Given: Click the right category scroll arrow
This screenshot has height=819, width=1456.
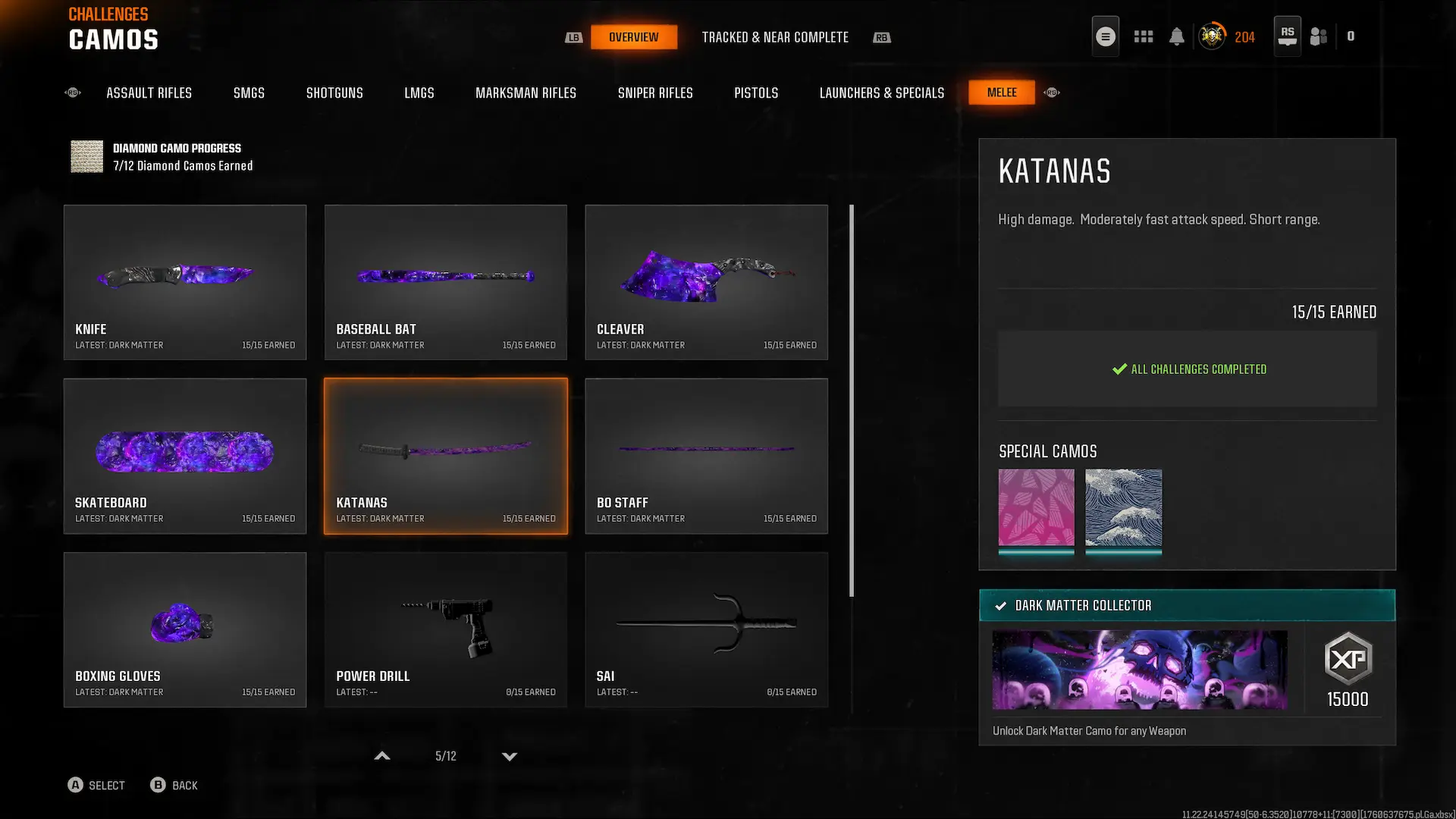Looking at the screenshot, I should coord(1052,93).
